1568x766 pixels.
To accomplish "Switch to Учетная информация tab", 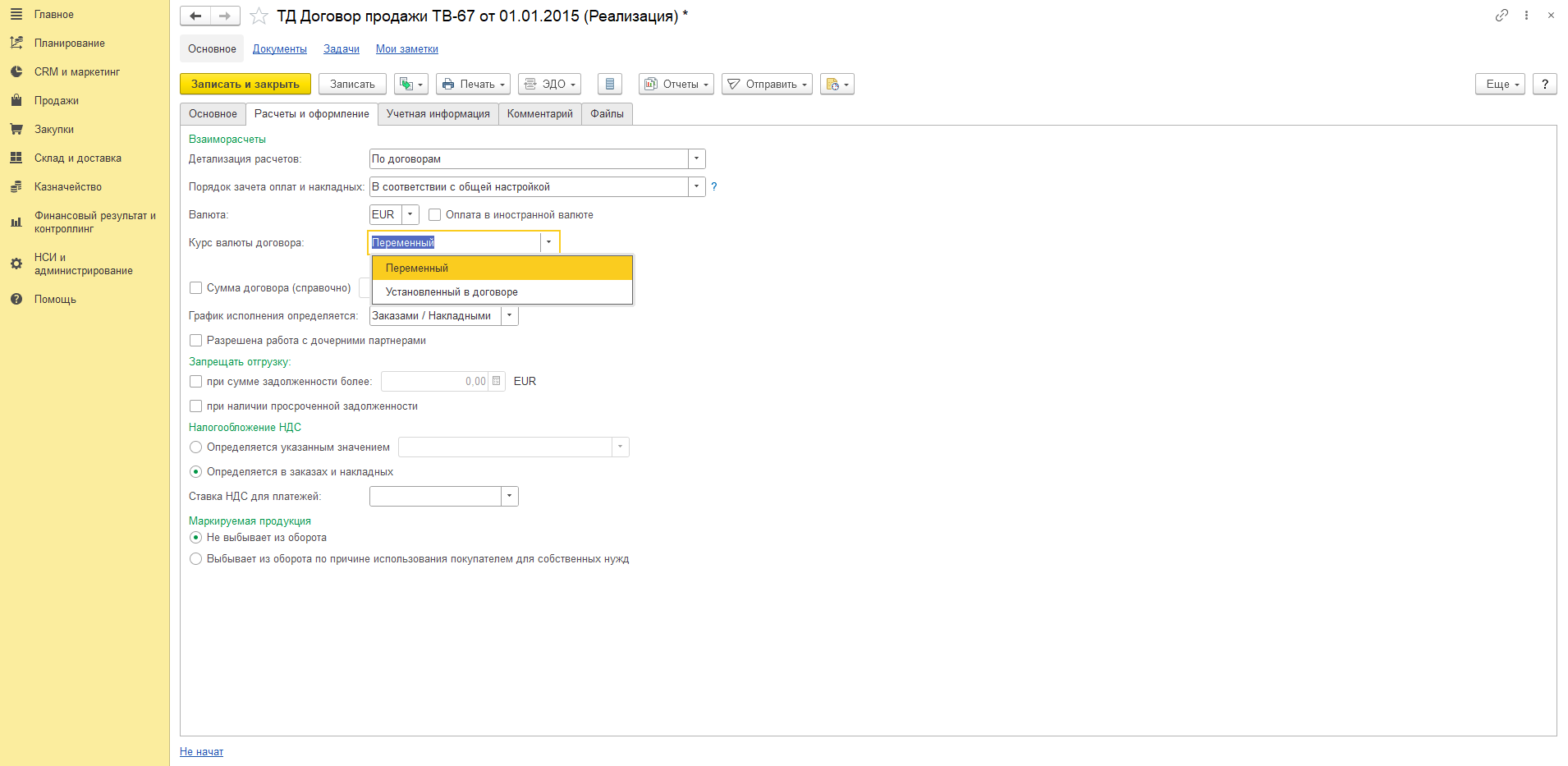I will click(438, 114).
